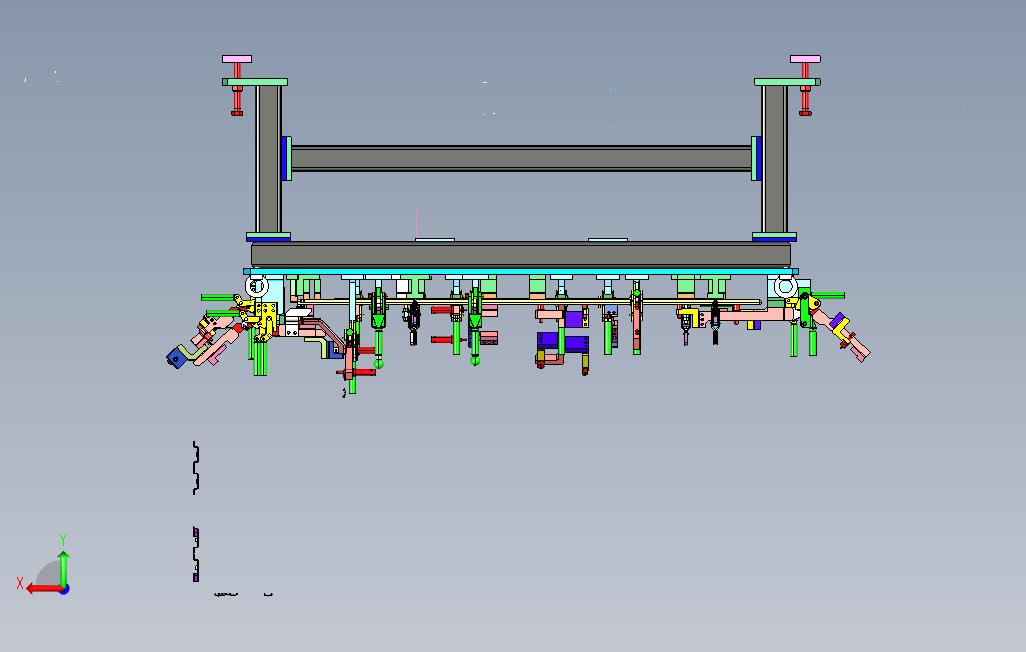Image resolution: width=1026 pixels, height=652 pixels.
Task: Select the green top plate of right column
Action: point(787,82)
